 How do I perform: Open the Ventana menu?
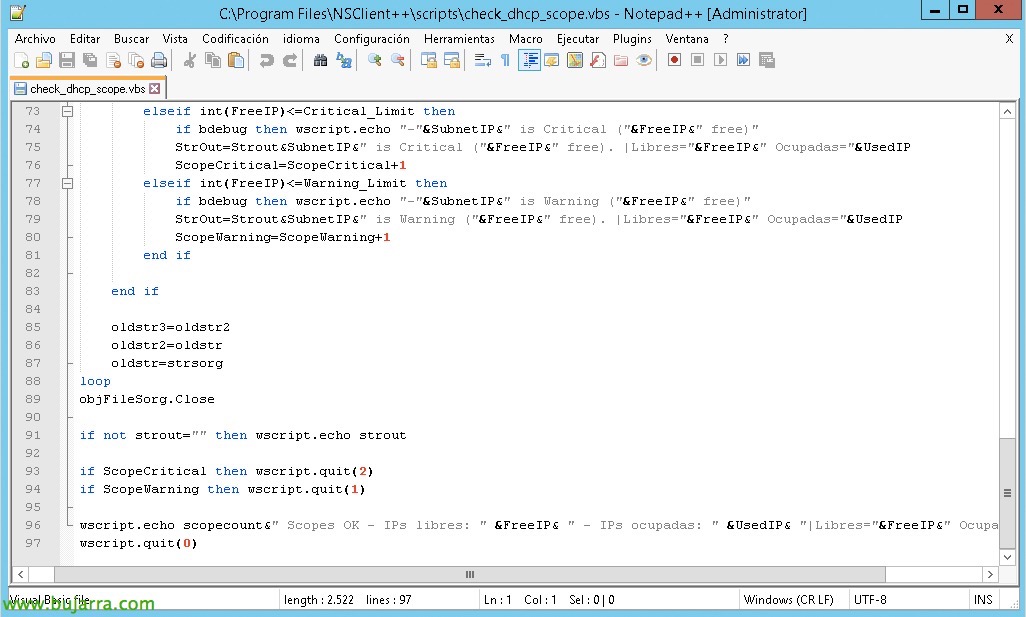[x=687, y=39]
